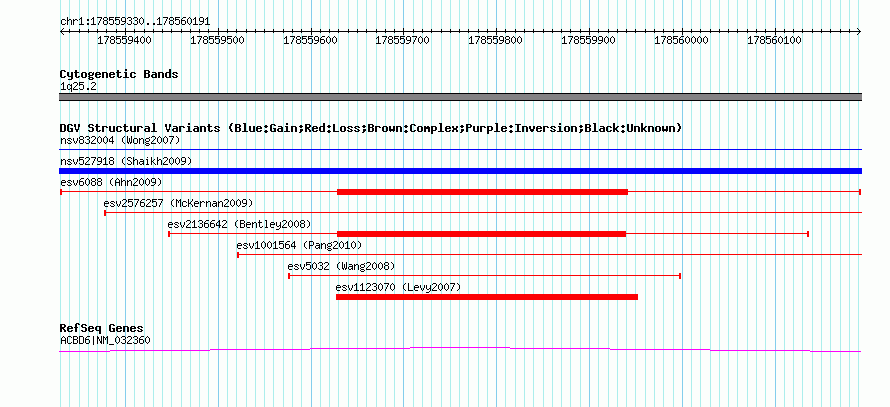
Task: Click the DGV Structural Variants track title
Action: click(370, 128)
